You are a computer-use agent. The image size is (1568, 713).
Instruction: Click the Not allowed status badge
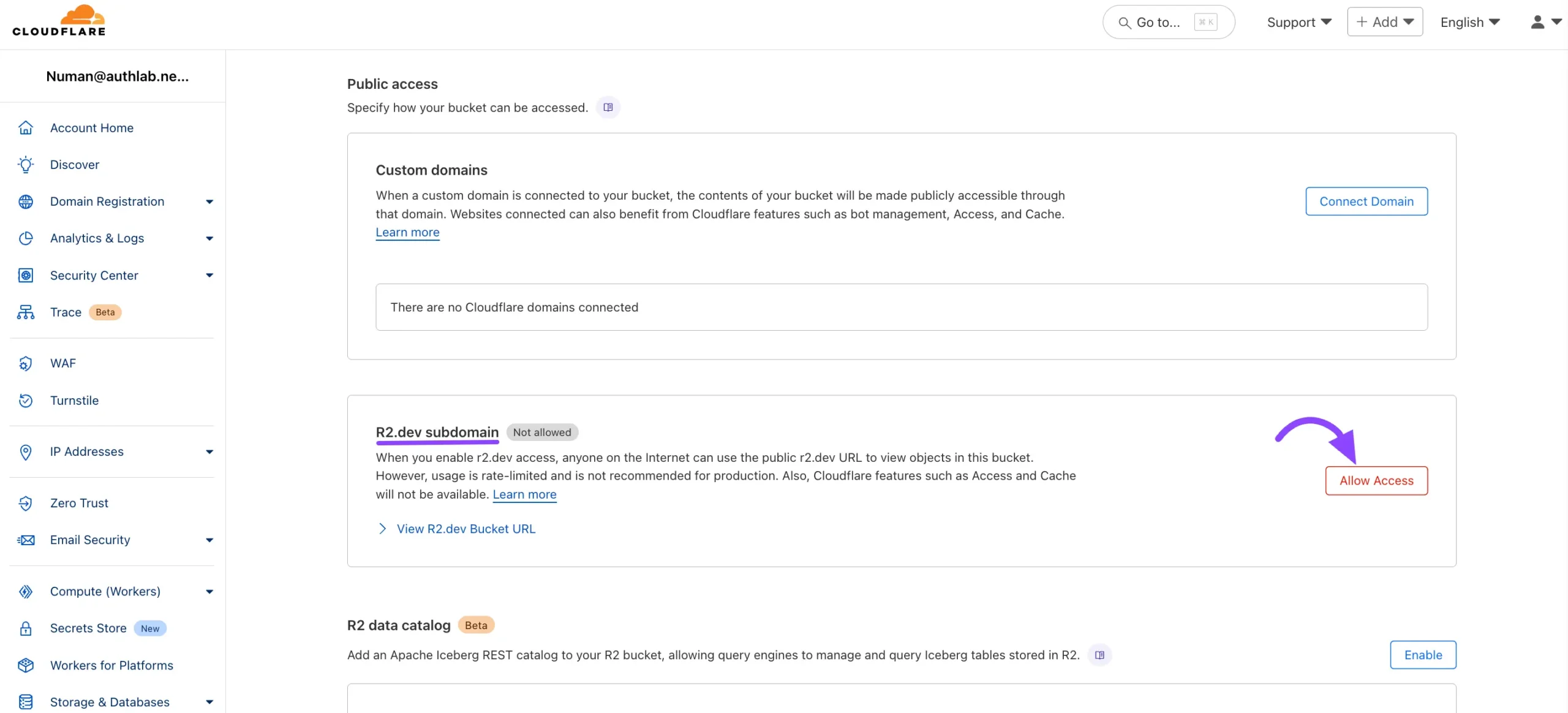541,432
